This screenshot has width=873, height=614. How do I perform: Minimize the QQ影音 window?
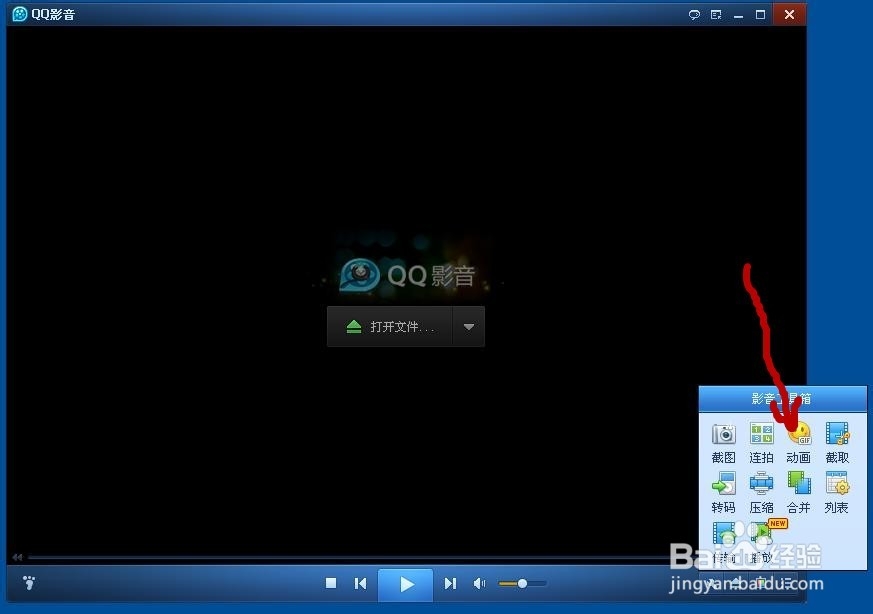click(x=738, y=15)
